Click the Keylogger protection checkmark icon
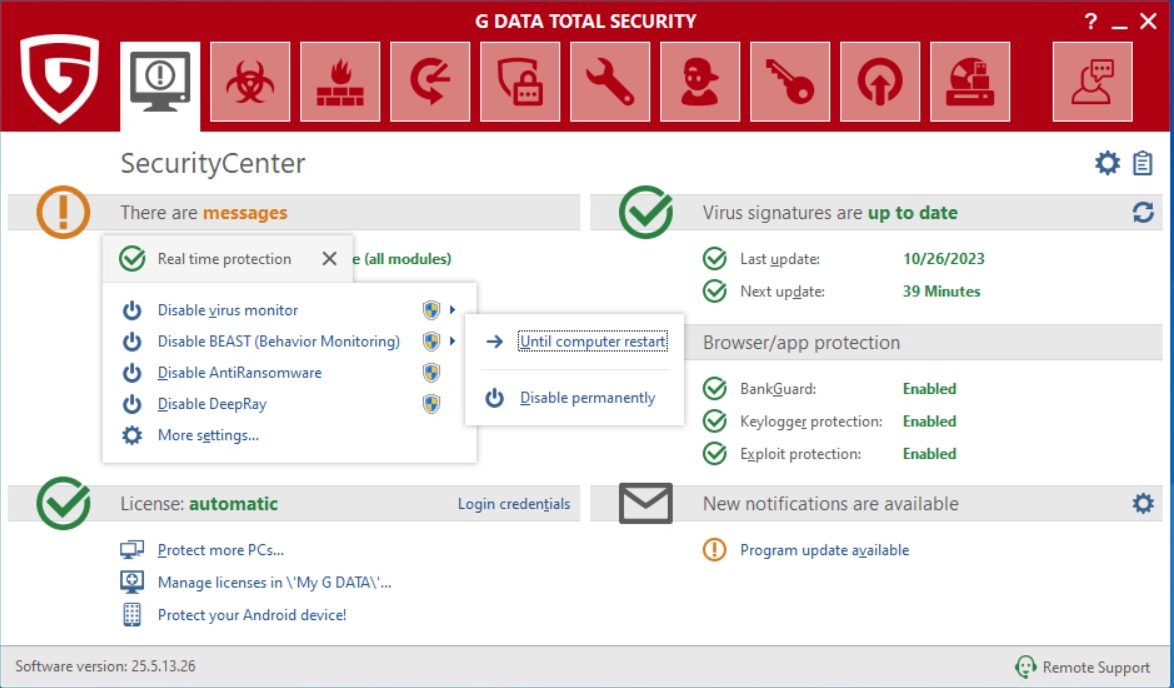 click(x=715, y=421)
